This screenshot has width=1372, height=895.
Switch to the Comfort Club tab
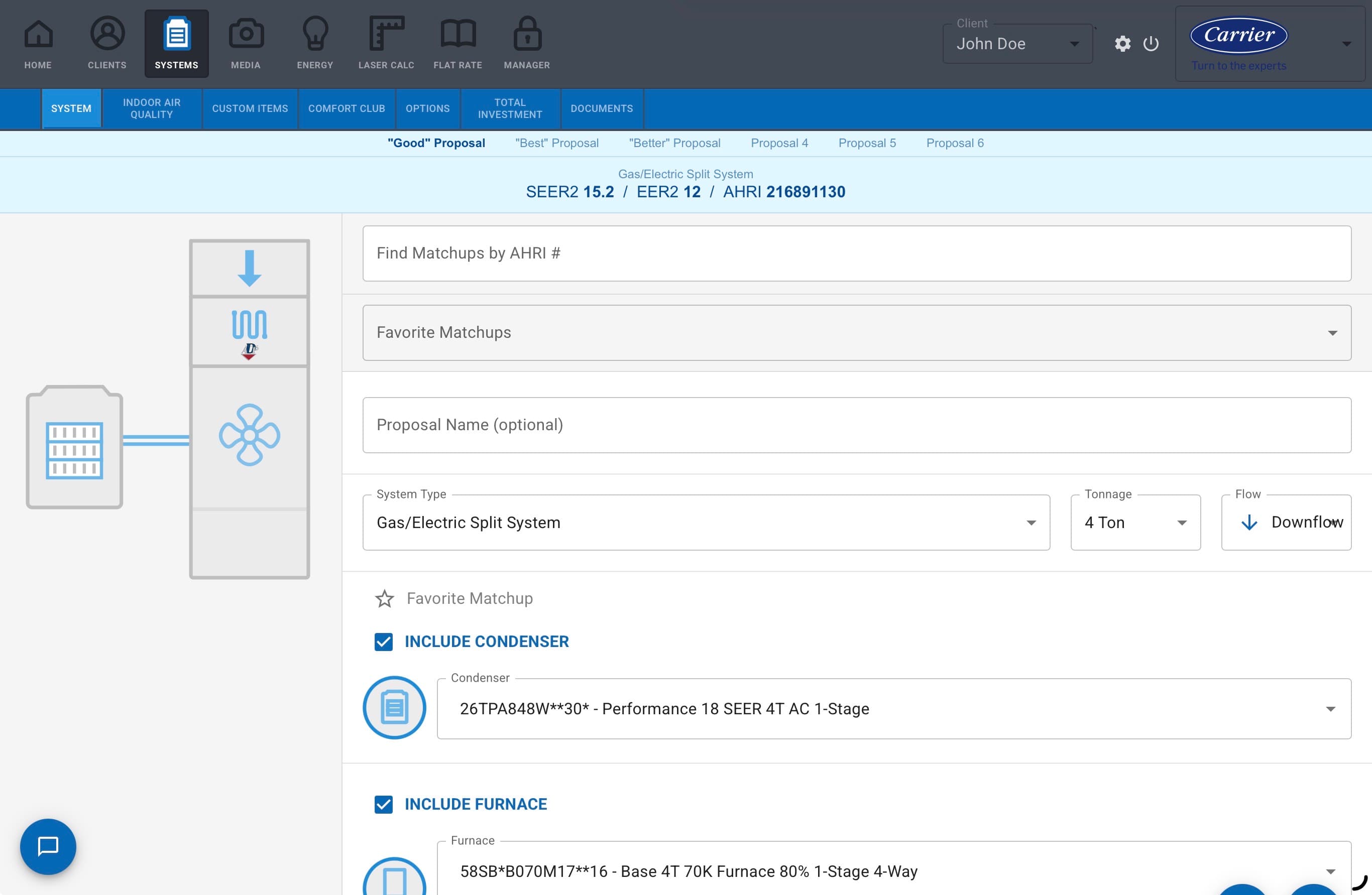[347, 108]
